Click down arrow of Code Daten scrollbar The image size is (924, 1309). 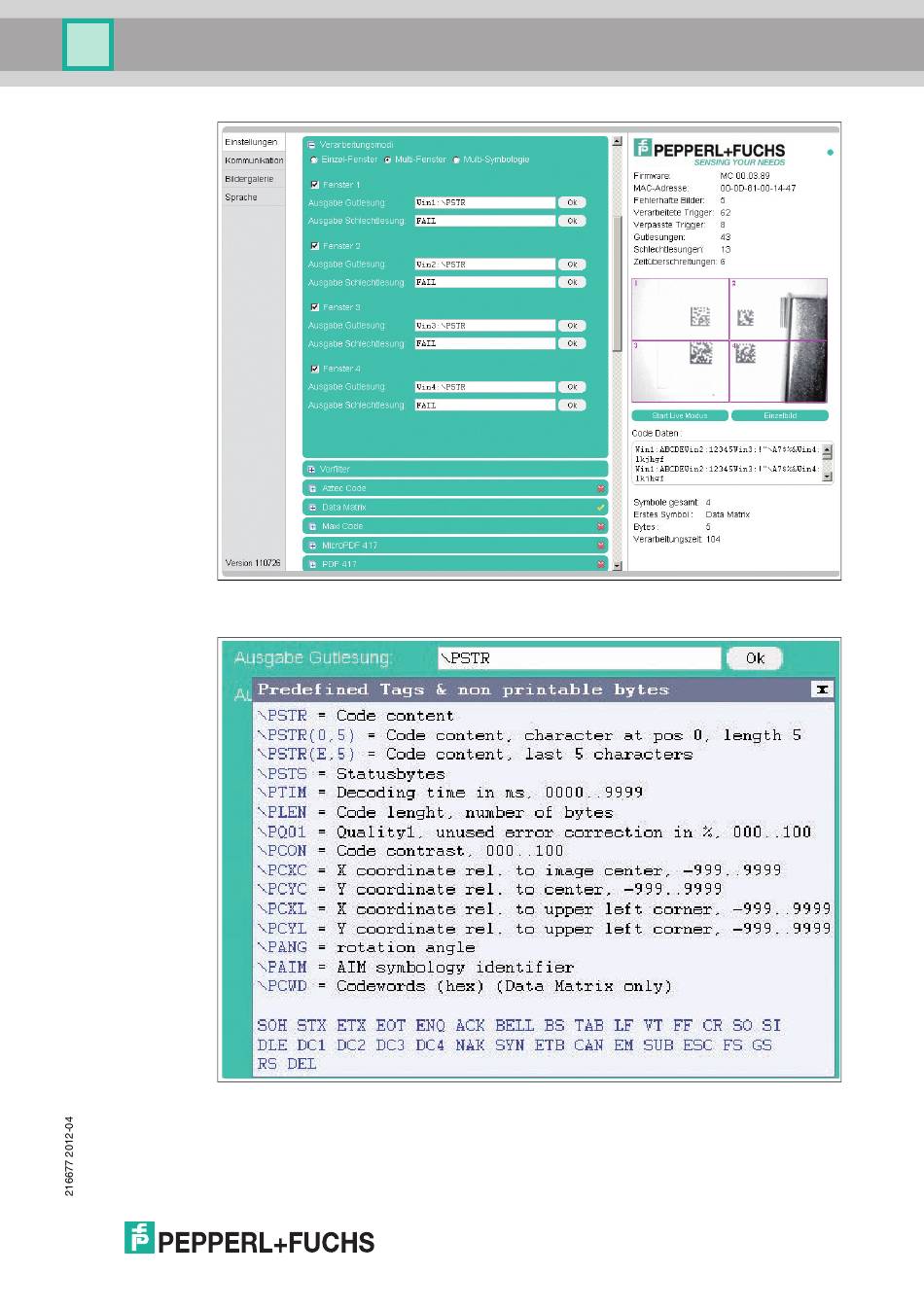[x=828, y=477]
